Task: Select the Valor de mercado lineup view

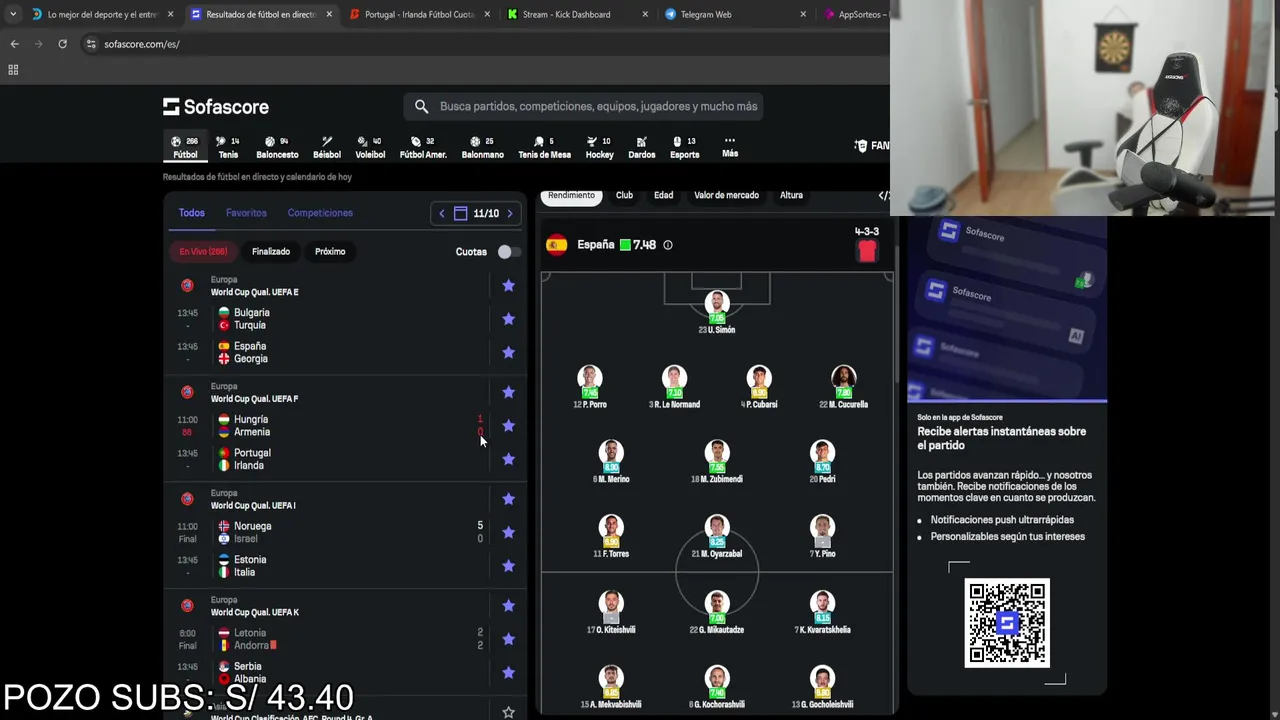Action: tap(727, 196)
